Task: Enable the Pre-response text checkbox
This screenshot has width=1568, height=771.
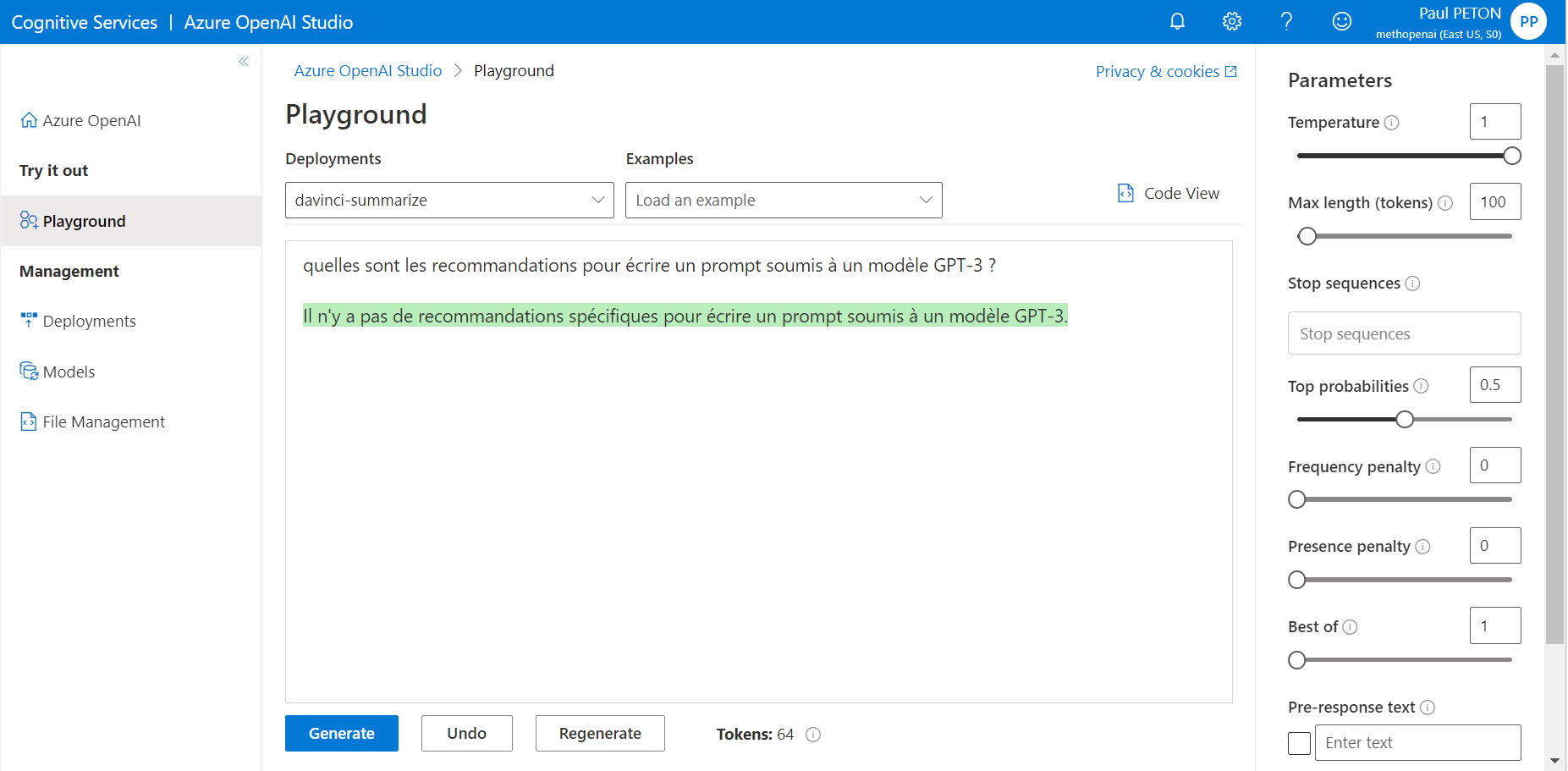Action: pyautogui.click(x=1299, y=742)
